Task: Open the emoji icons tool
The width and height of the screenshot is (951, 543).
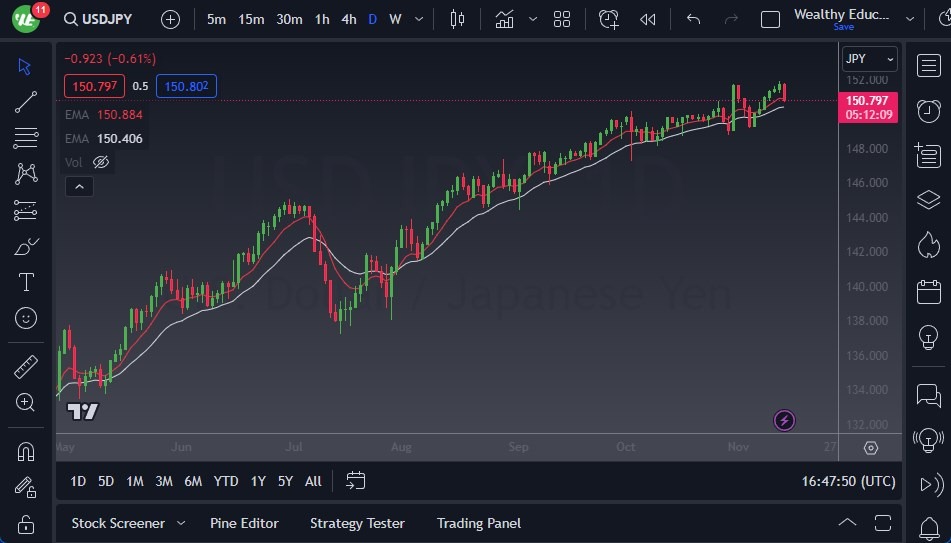Action: [26, 318]
